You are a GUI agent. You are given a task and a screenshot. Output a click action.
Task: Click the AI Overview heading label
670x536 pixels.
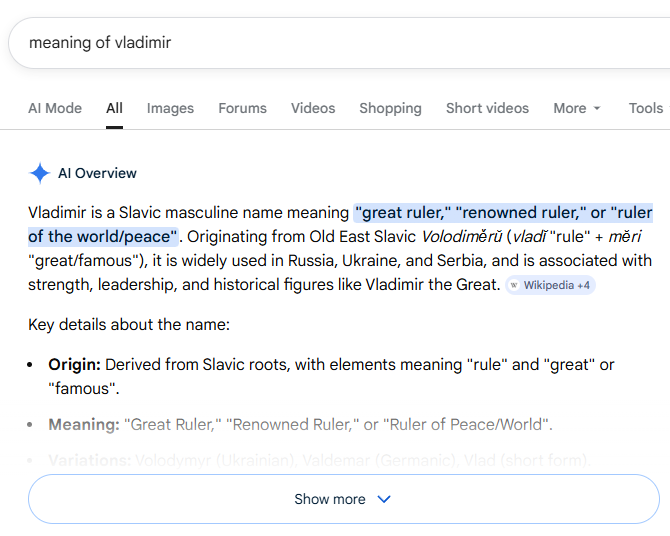(x=97, y=173)
